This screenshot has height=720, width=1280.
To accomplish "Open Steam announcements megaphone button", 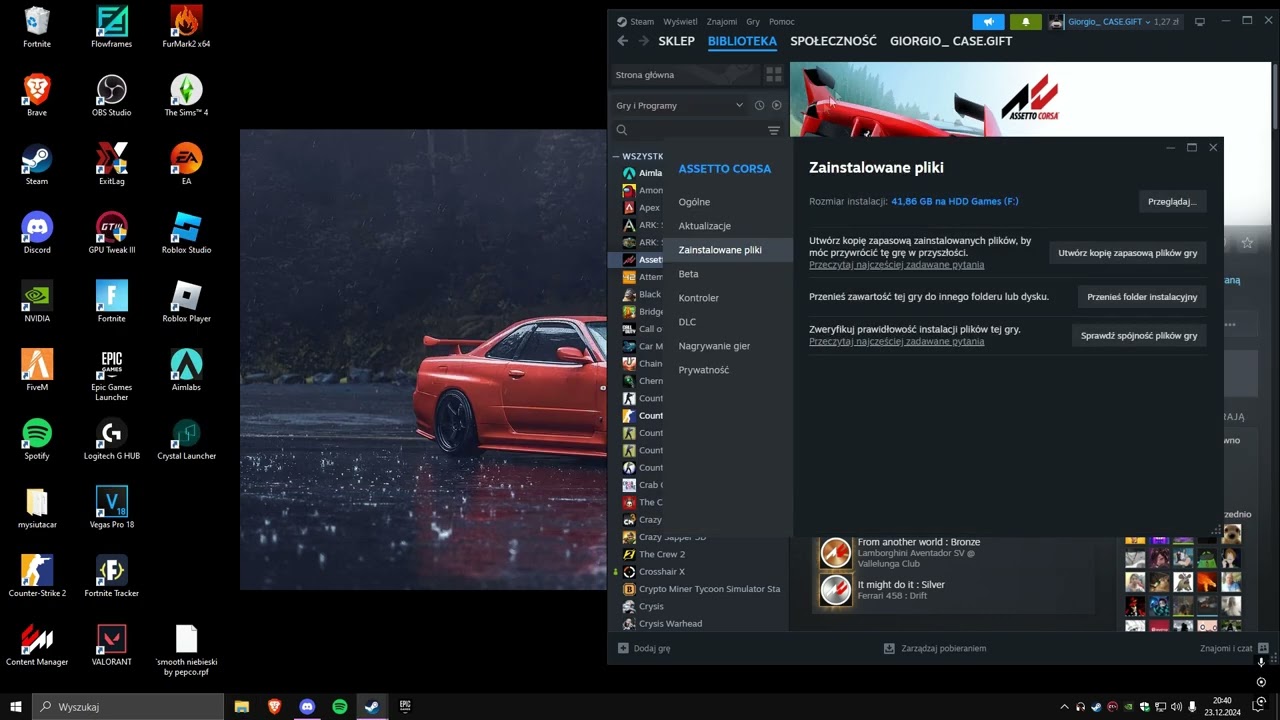I will 988,22.
